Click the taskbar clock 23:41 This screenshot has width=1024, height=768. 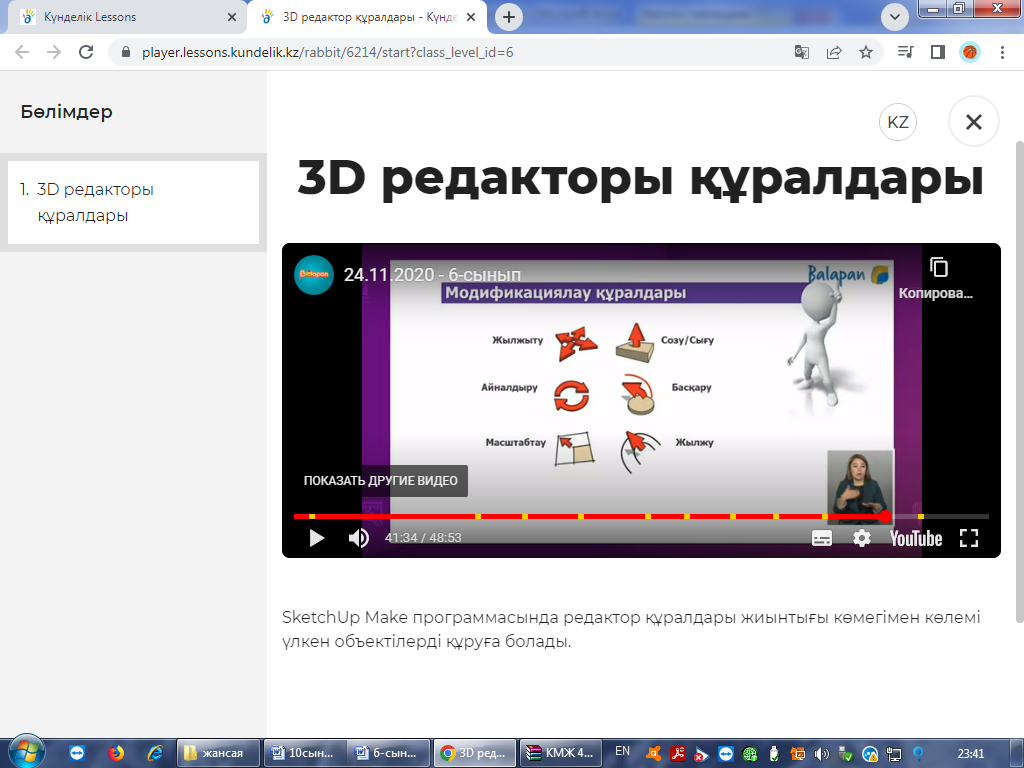point(971,754)
